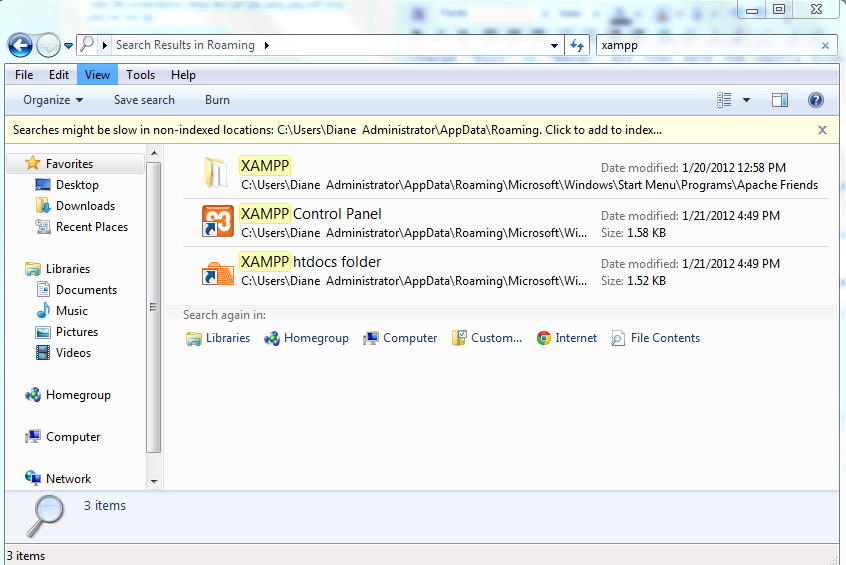Click the Save search button

(144, 100)
